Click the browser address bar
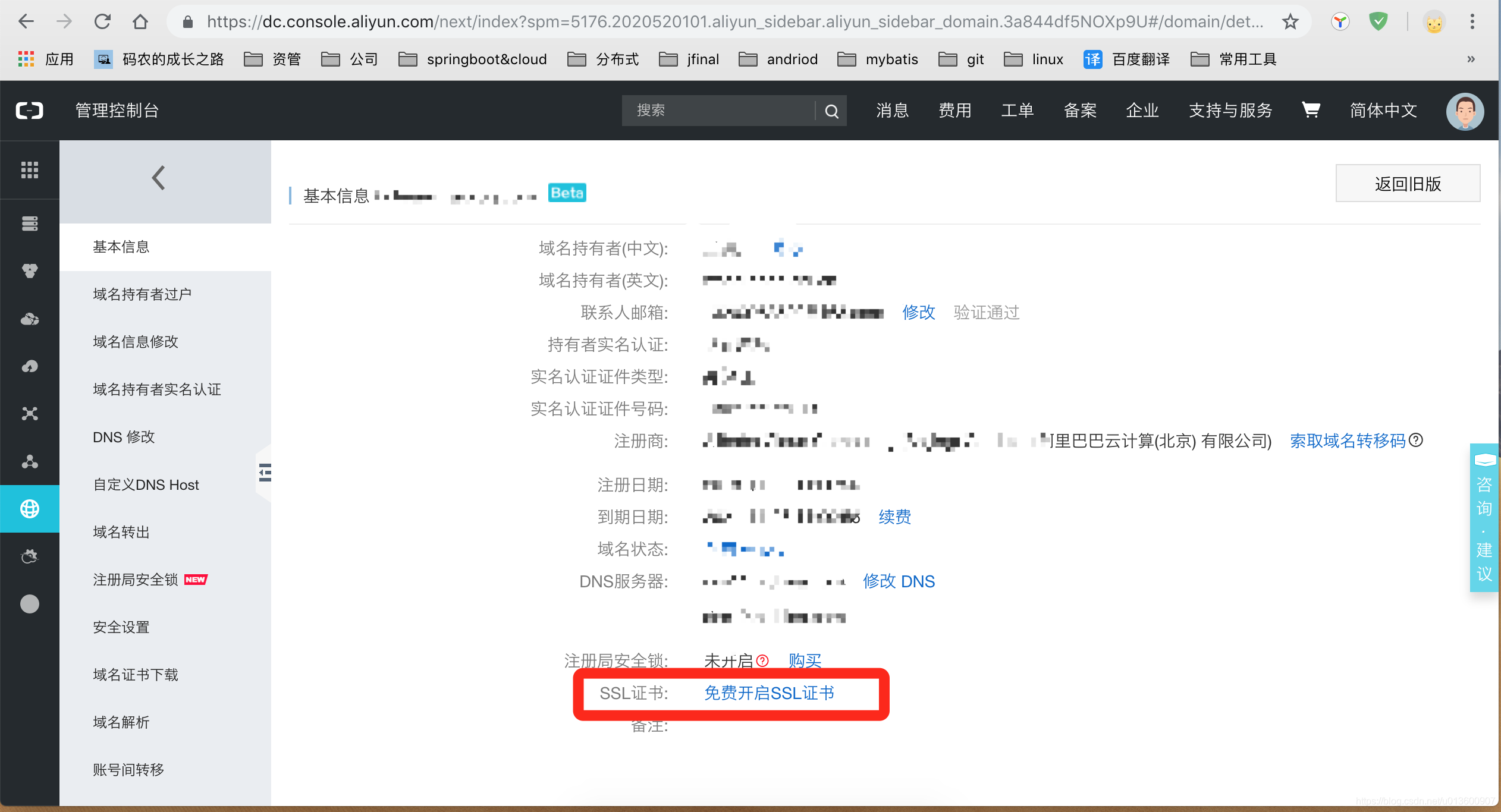 pos(734,22)
